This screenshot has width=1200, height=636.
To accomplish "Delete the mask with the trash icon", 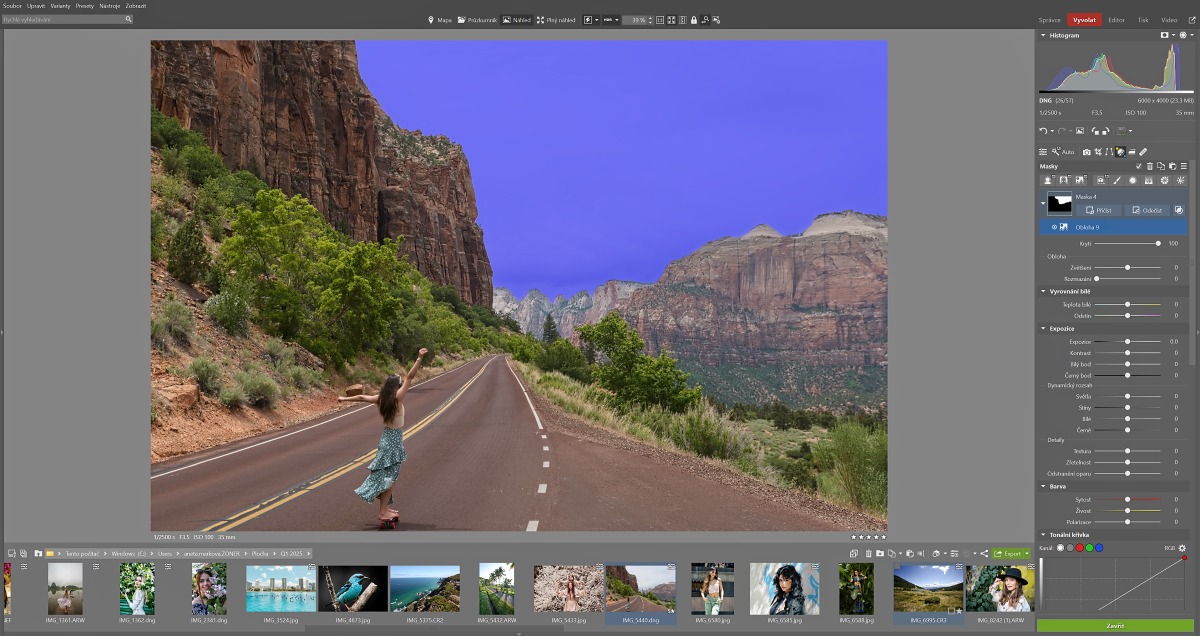I will click(1150, 166).
